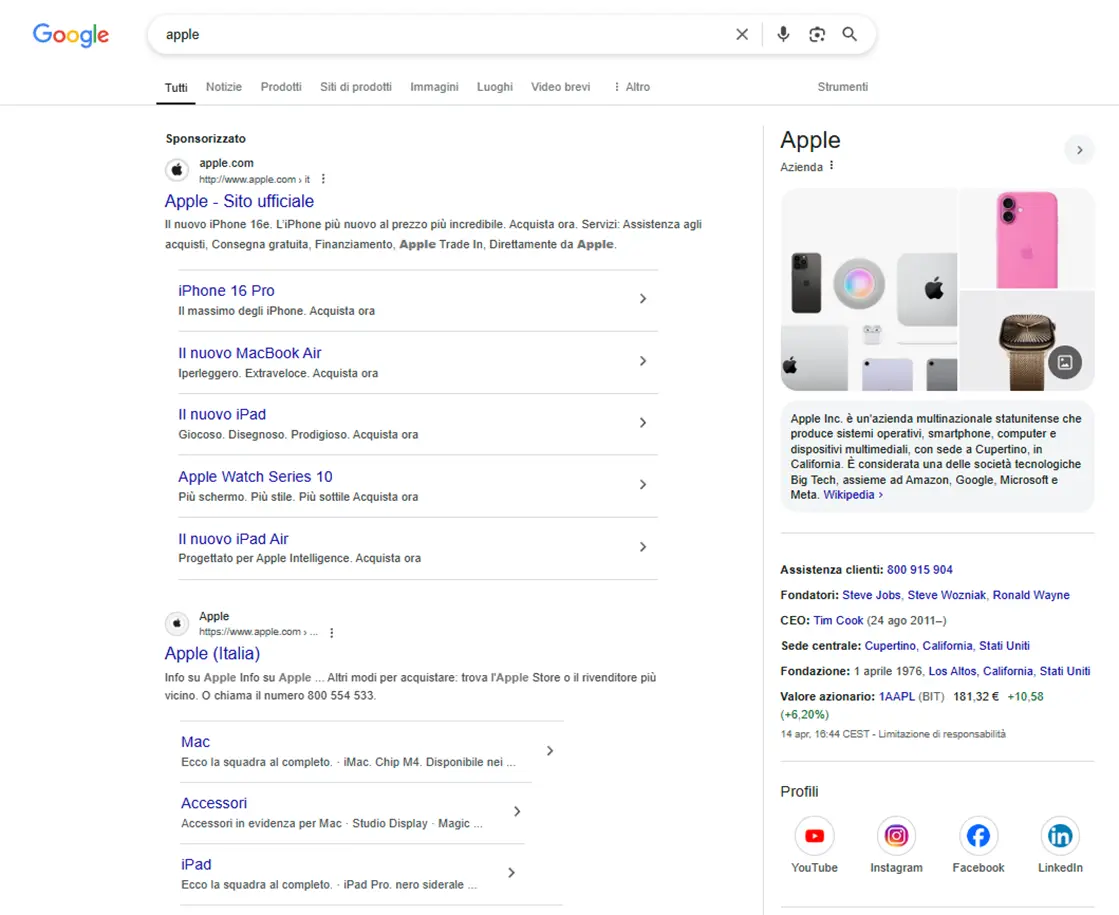Click chevron on Il nuovo MacBook Air row
This screenshot has width=1119, height=915.
643,361
